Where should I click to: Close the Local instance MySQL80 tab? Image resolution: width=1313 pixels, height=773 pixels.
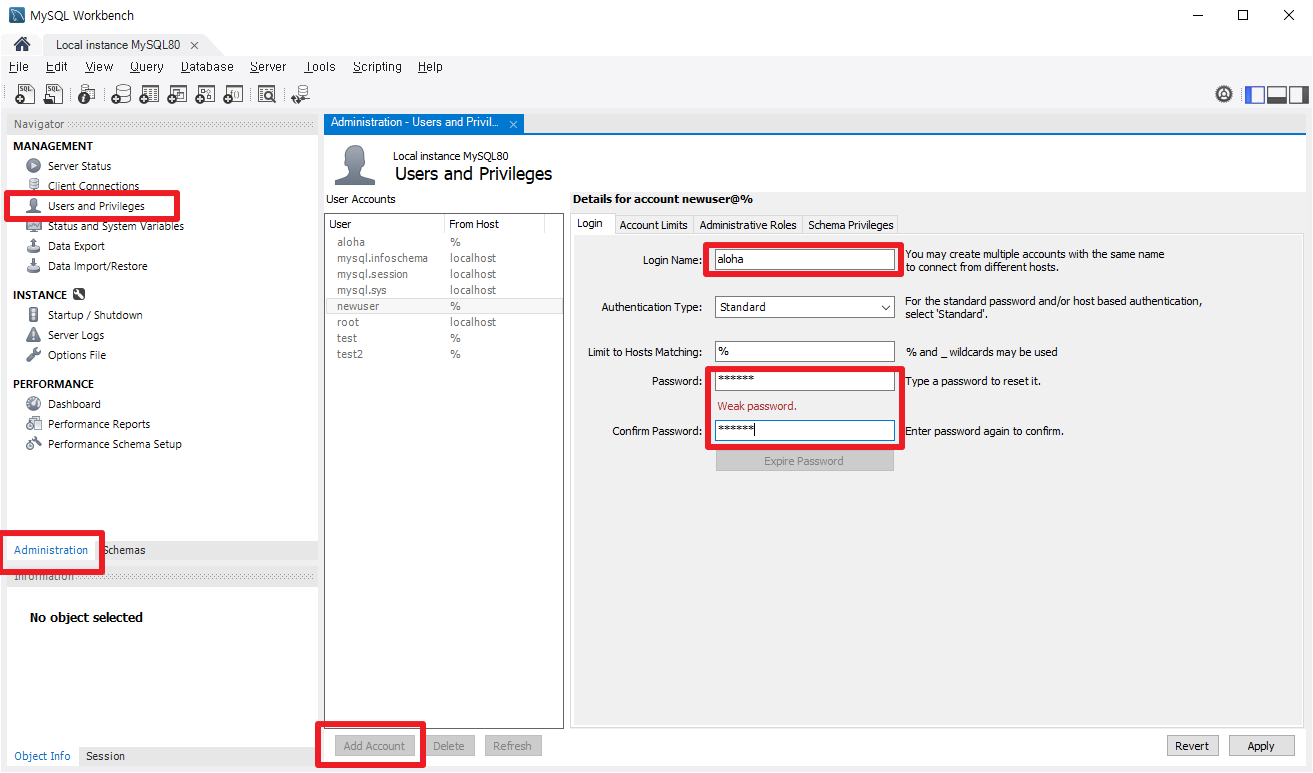(x=194, y=45)
